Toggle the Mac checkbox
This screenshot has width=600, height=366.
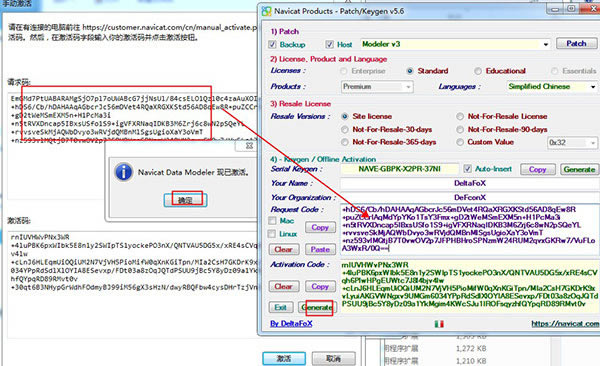[x=272, y=221]
